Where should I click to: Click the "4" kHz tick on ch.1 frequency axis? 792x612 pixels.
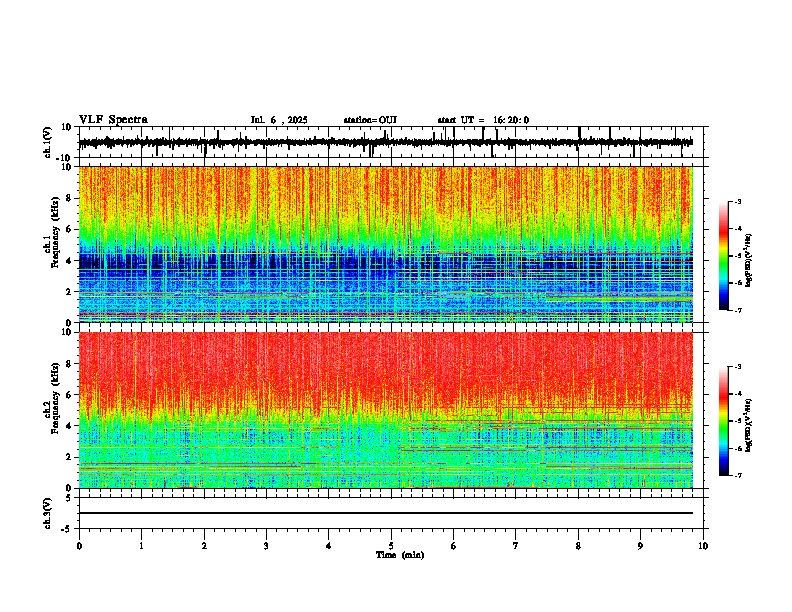click(x=70, y=261)
